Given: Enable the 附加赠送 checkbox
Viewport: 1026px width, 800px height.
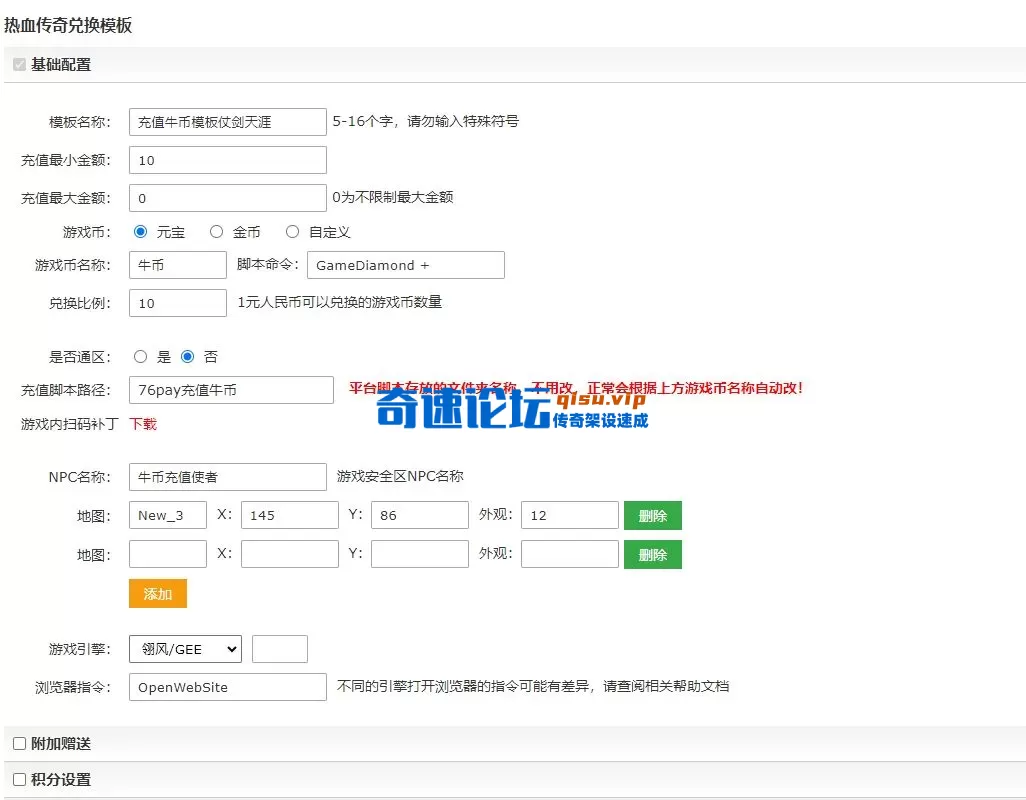Looking at the screenshot, I should click(19, 744).
